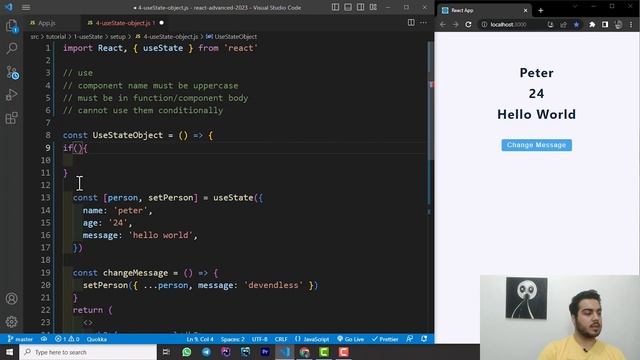Click the share icon in Chrome address bar
This screenshot has width=640, height=360.
[x=563, y=24]
